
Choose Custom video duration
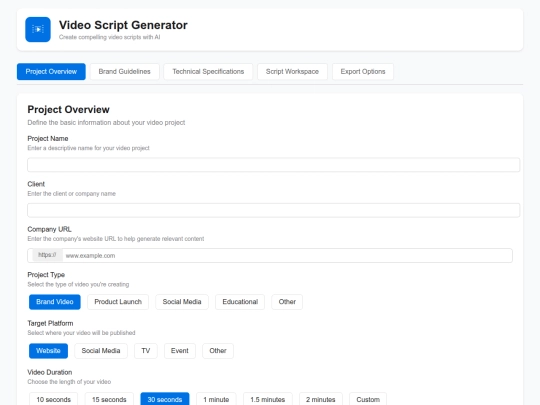pos(368,399)
